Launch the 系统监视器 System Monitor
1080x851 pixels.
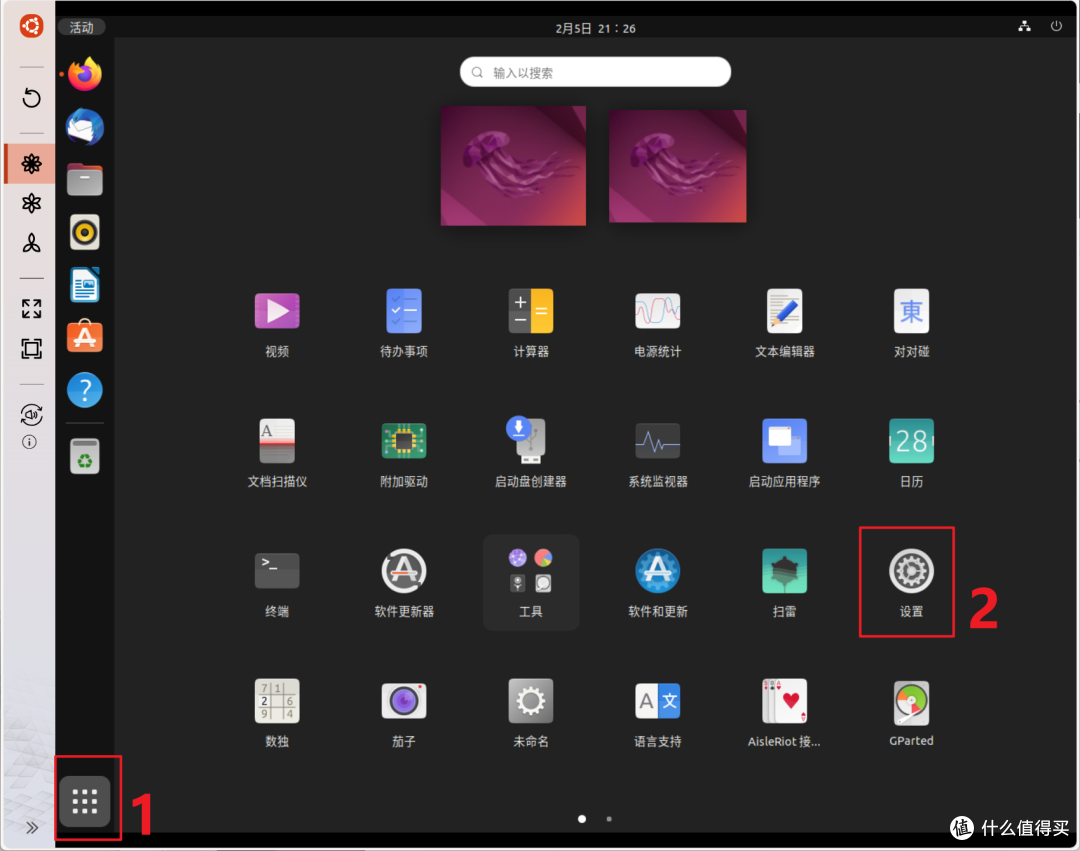point(658,441)
